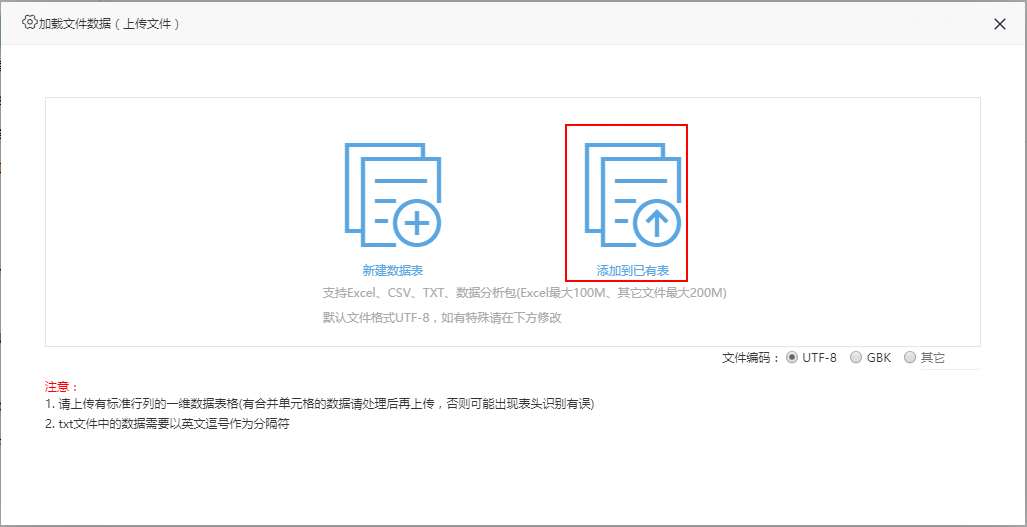1027x527 pixels.
Task: Click the default UTF-8 format hint text
Action: (443, 318)
